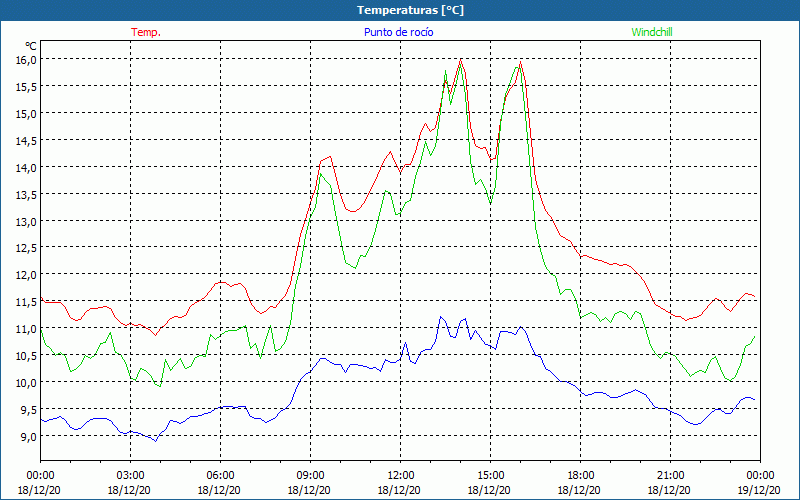Viewport: 800px width, 500px height.
Task: Click the 9,0 value on temperature axis
Action: point(29,436)
